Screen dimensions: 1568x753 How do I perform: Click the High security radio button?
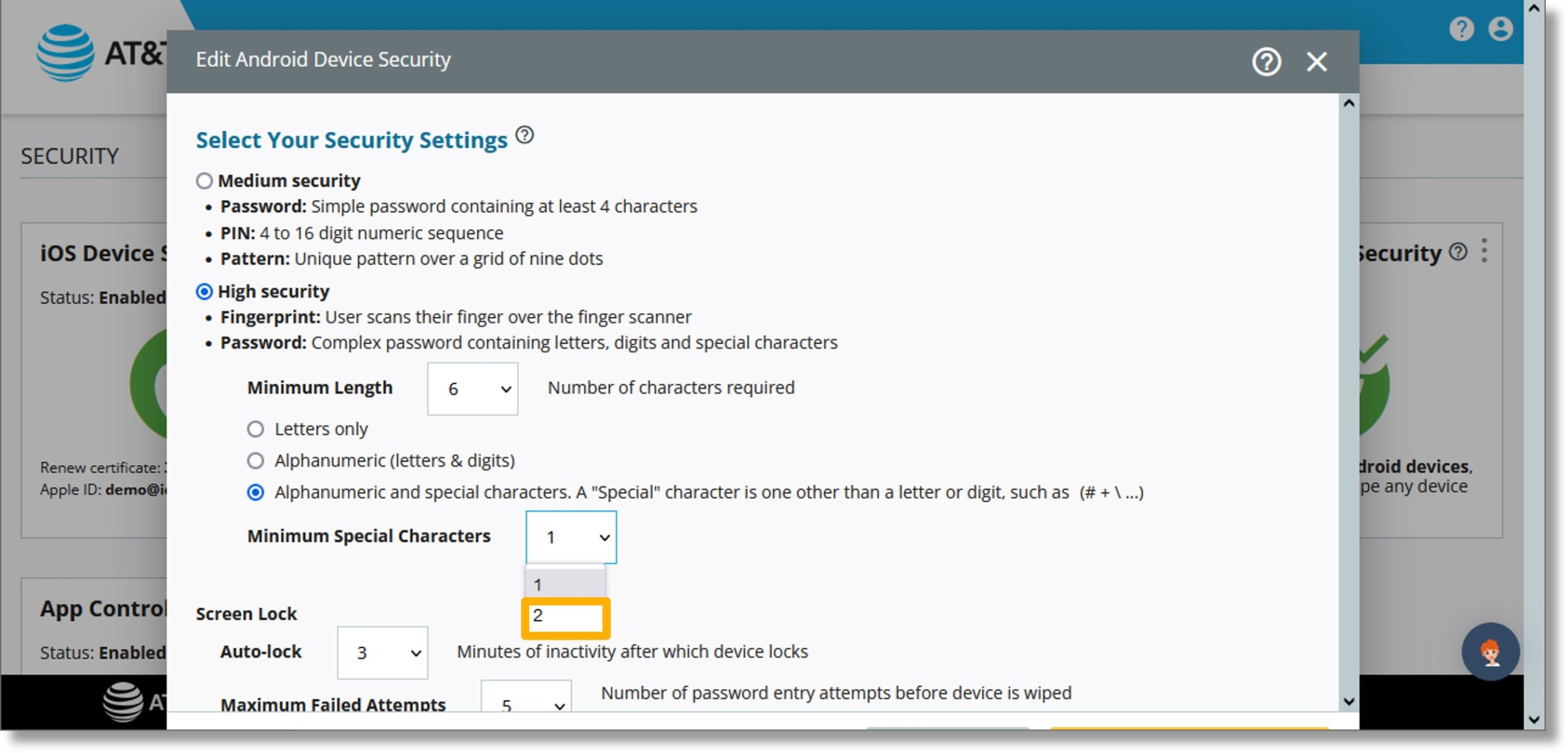point(203,291)
